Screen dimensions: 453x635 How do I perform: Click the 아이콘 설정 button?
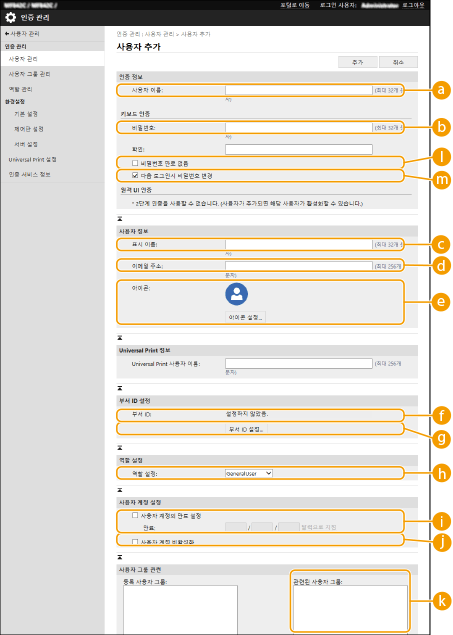245,317
